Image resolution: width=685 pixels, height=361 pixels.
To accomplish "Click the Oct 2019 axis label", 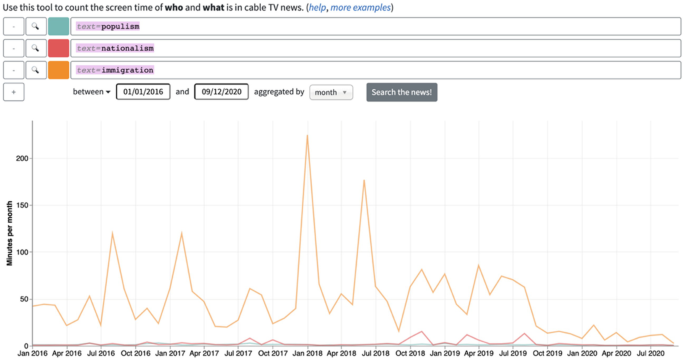I will pyautogui.click(x=547, y=353).
